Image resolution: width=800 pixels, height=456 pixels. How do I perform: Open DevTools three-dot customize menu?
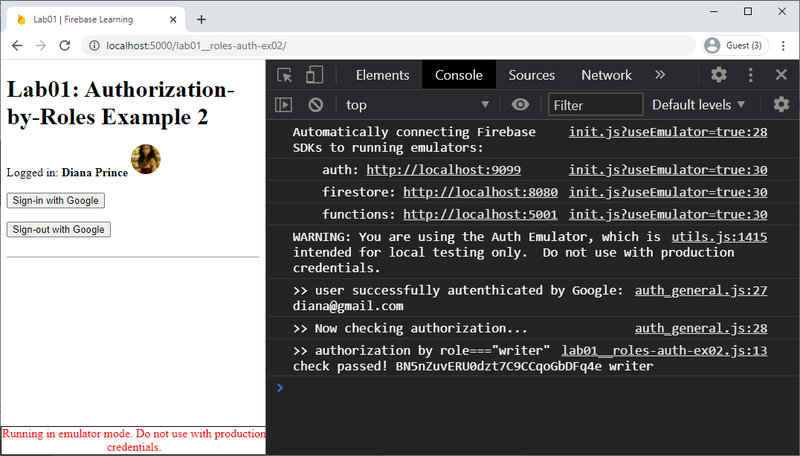click(750, 75)
